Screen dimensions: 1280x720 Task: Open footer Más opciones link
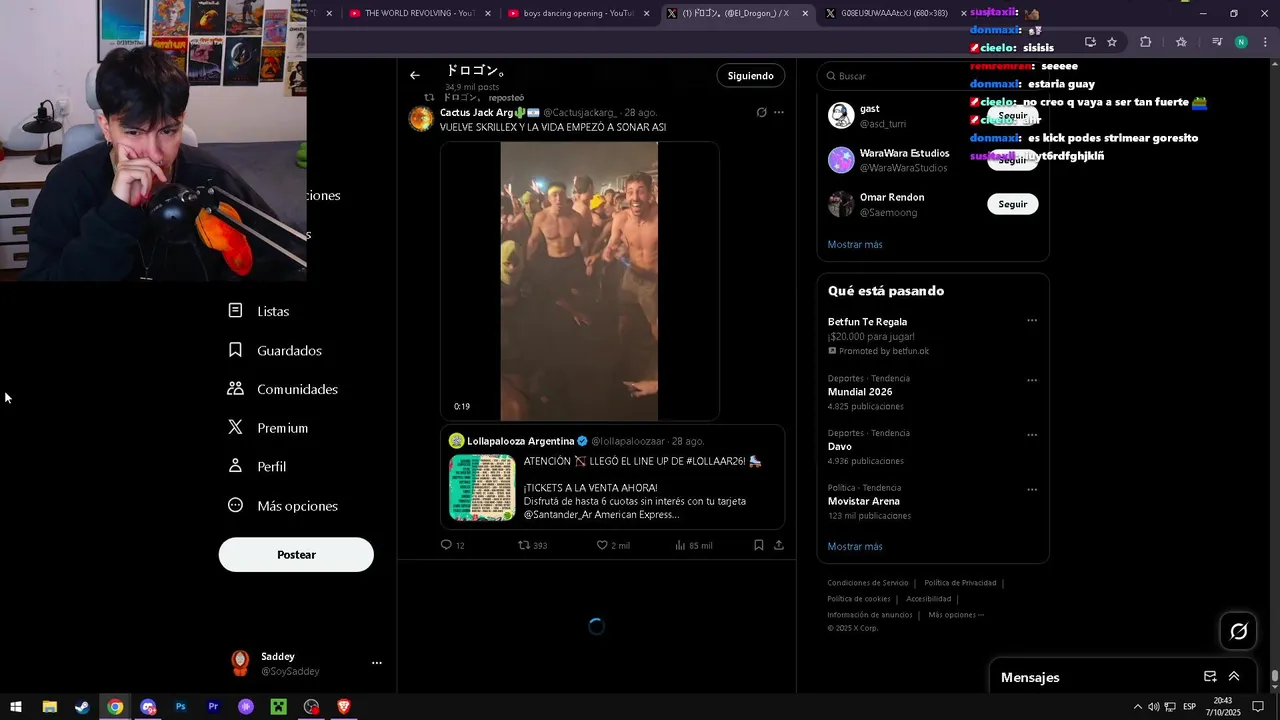956,615
